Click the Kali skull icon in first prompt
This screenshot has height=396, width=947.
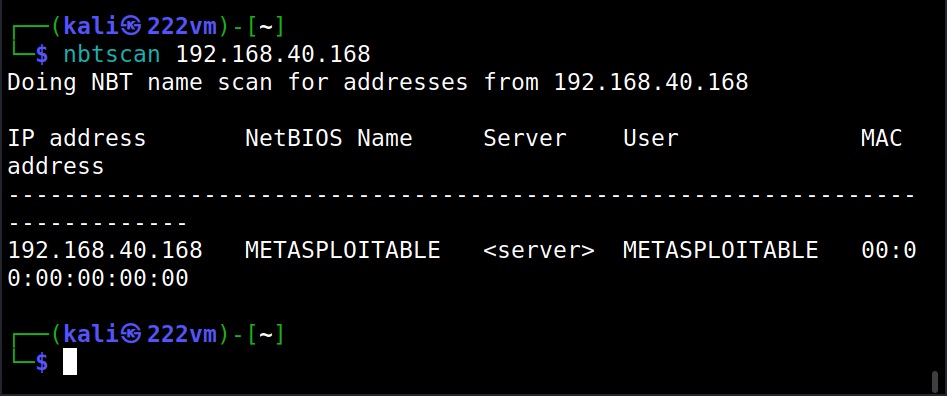click(130, 27)
